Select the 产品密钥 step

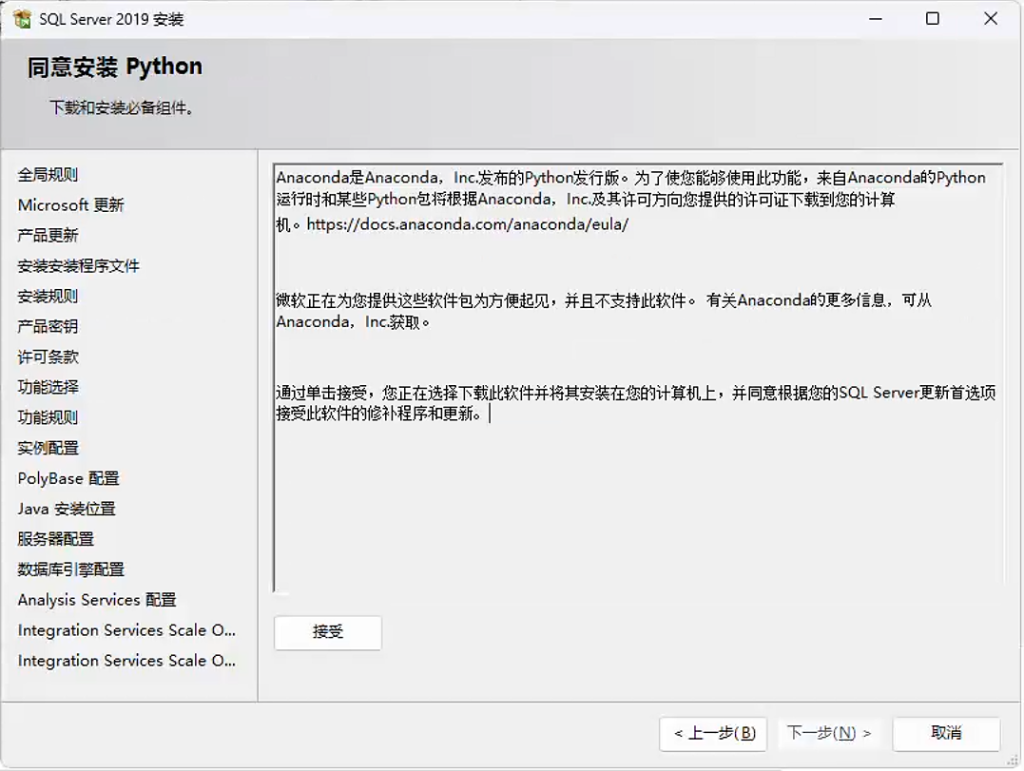point(48,326)
